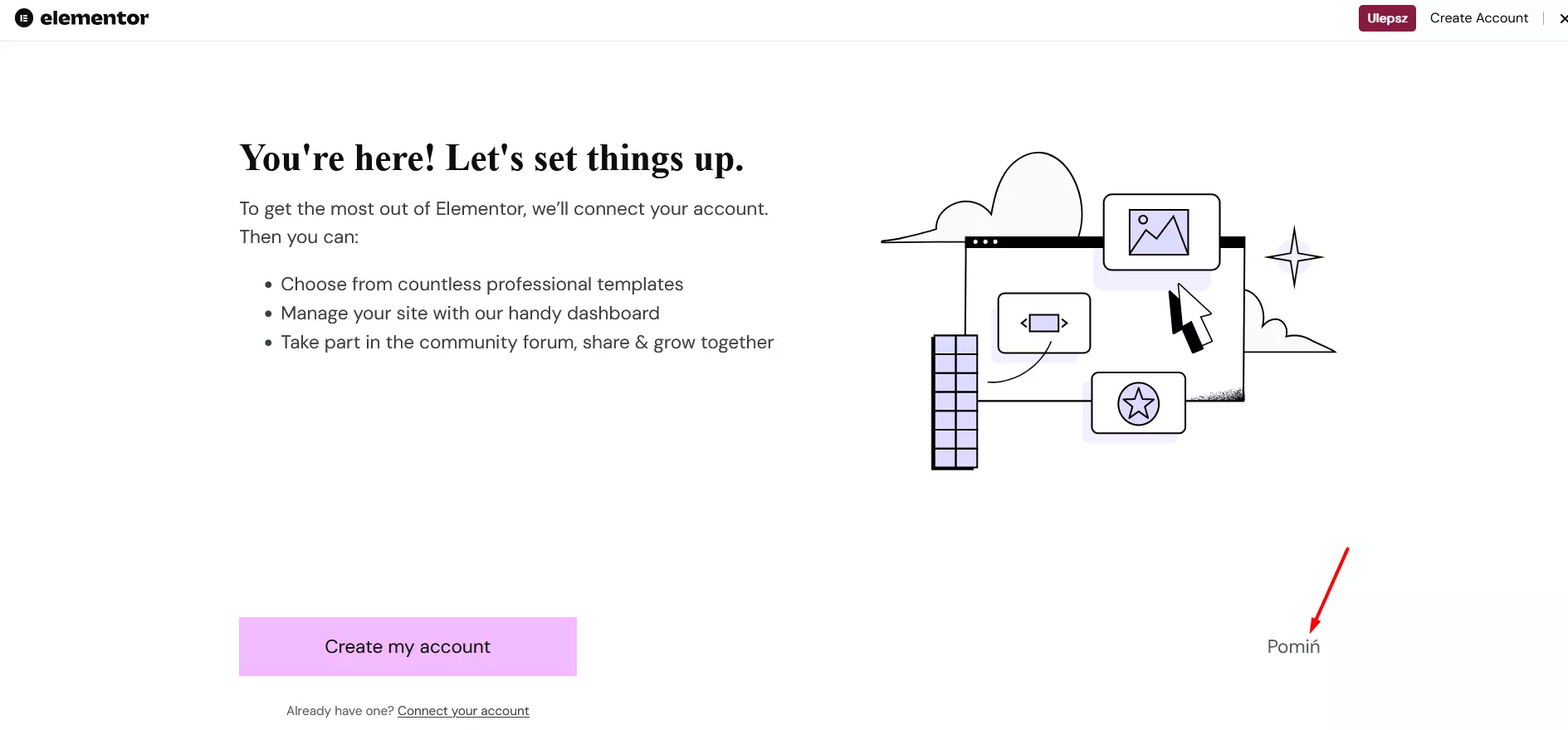1568x730 pixels.
Task: Click the slider widget card in illustration
Action: click(x=1043, y=323)
